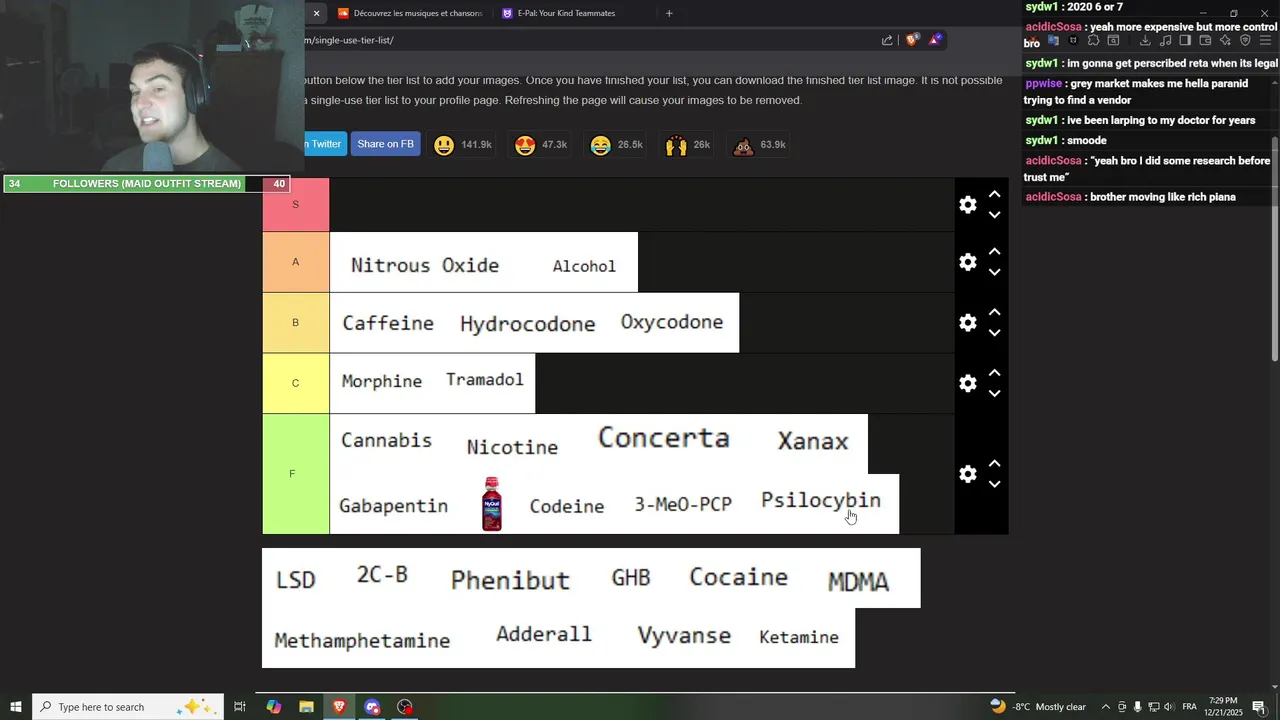Viewport: 1280px width, 720px height.
Task: Open settings gear for the C tier row
Action: [x=967, y=383]
